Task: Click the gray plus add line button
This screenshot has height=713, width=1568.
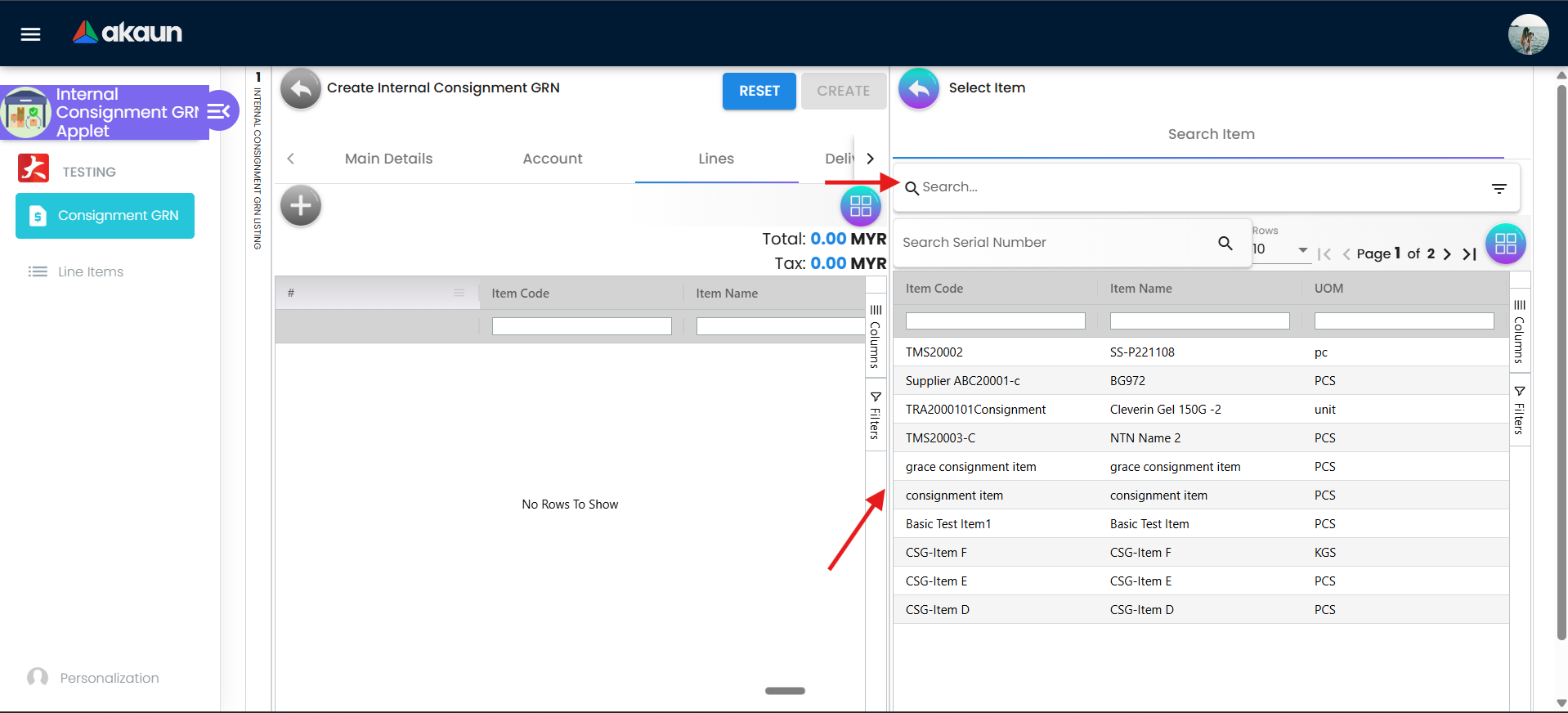Action: pyautogui.click(x=301, y=205)
